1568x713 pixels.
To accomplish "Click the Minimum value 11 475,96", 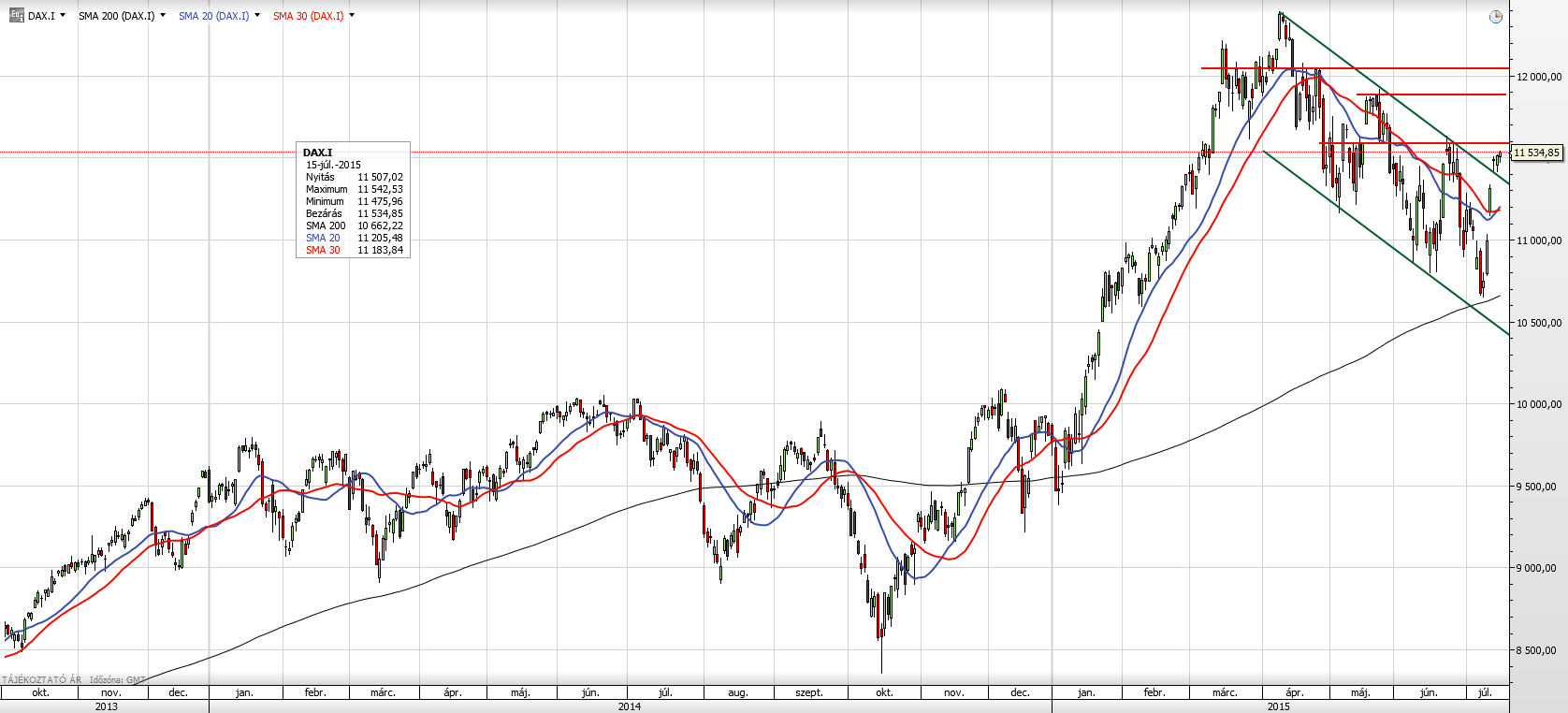I will (x=380, y=201).
